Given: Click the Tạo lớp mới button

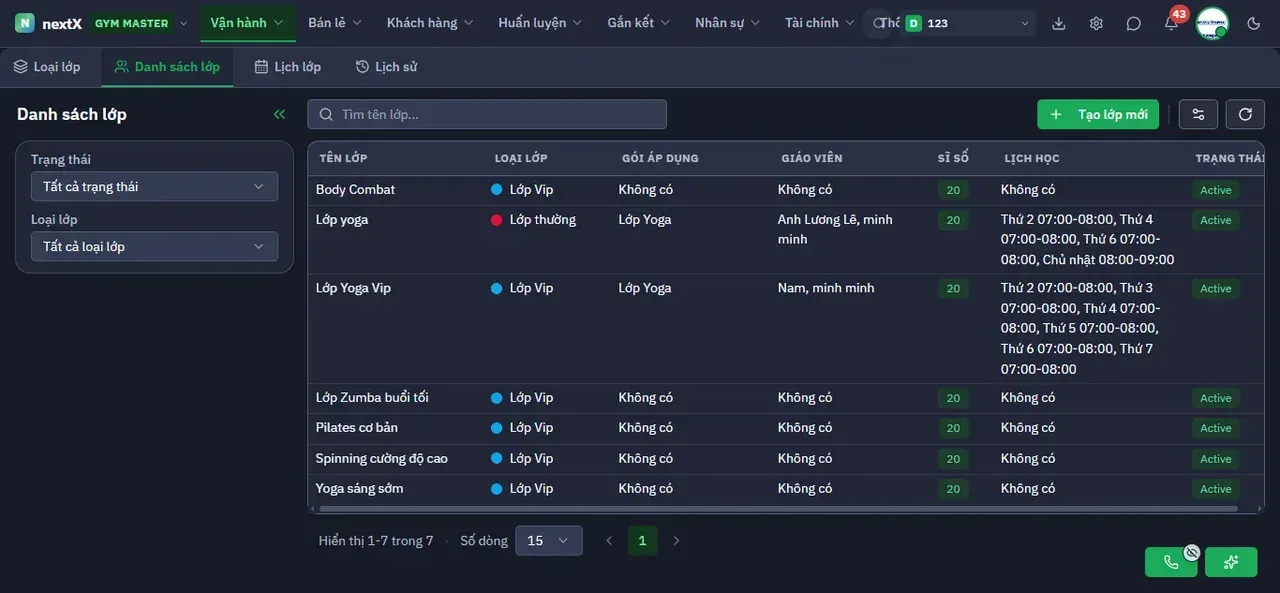Looking at the screenshot, I should pyautogui.click(x=1098, y=114).
